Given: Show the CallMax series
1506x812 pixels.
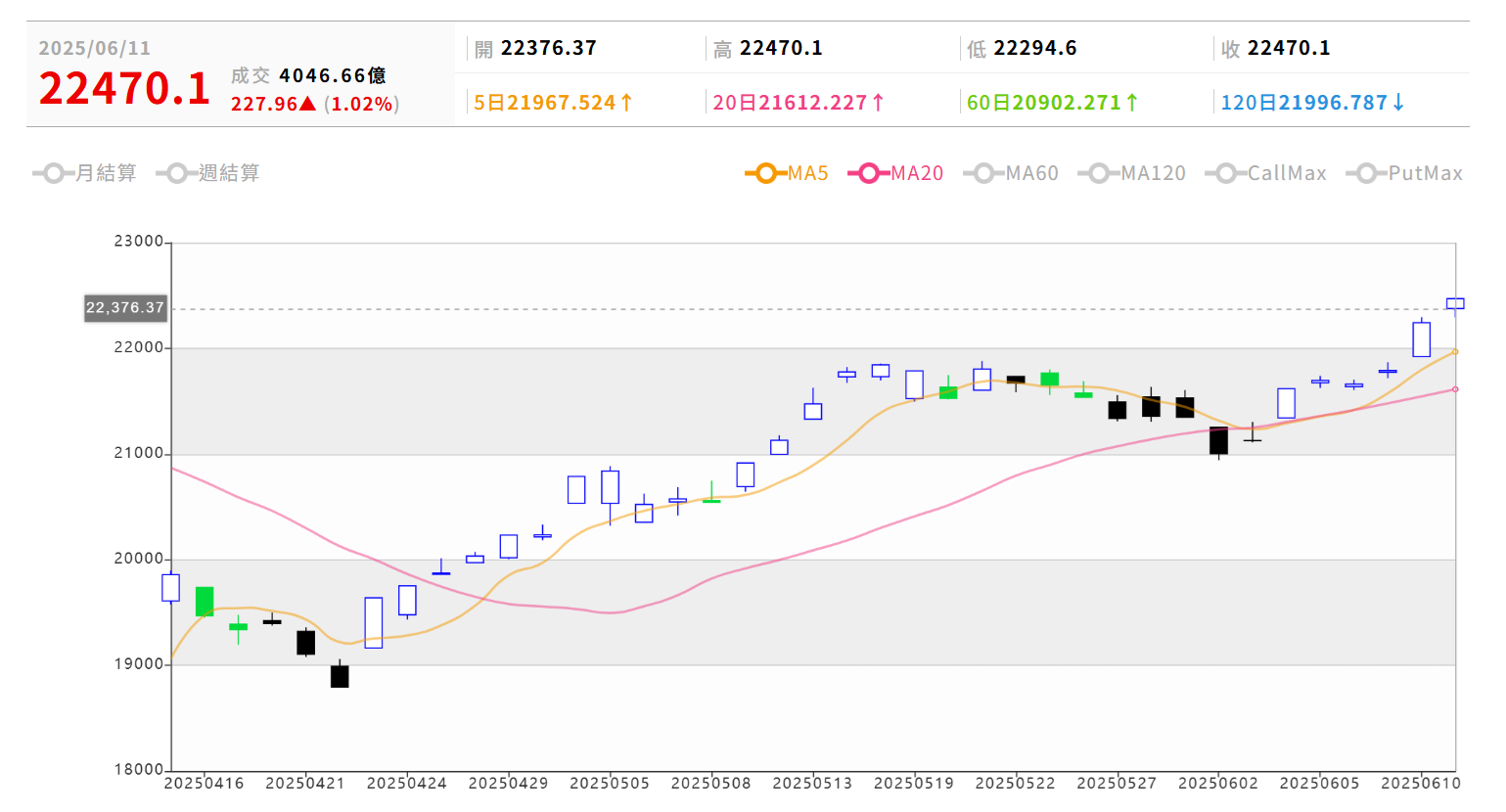Looking at the screenshot, I should [x=1265, y=173].
